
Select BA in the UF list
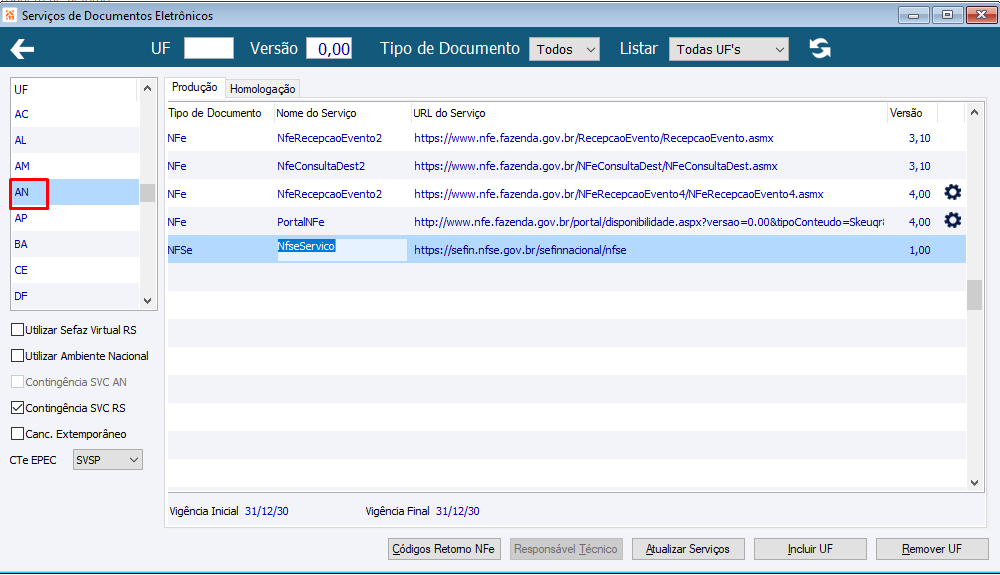click(x=75, y=244)
